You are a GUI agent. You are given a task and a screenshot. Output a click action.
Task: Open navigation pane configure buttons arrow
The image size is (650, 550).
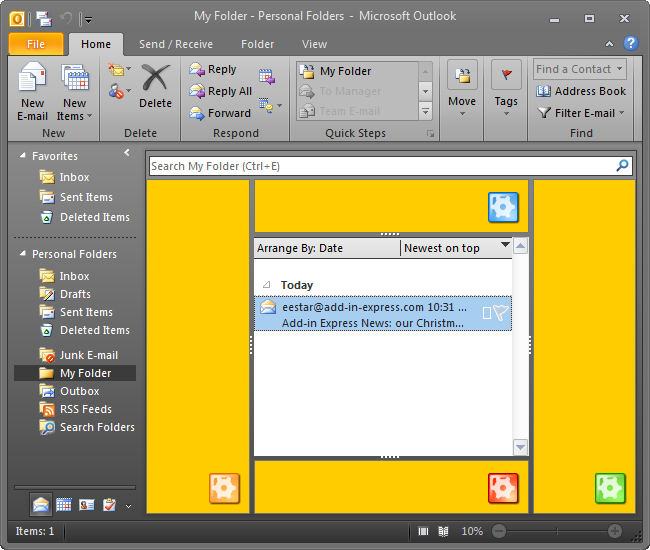pyautogui.click(x=129, y=506)
